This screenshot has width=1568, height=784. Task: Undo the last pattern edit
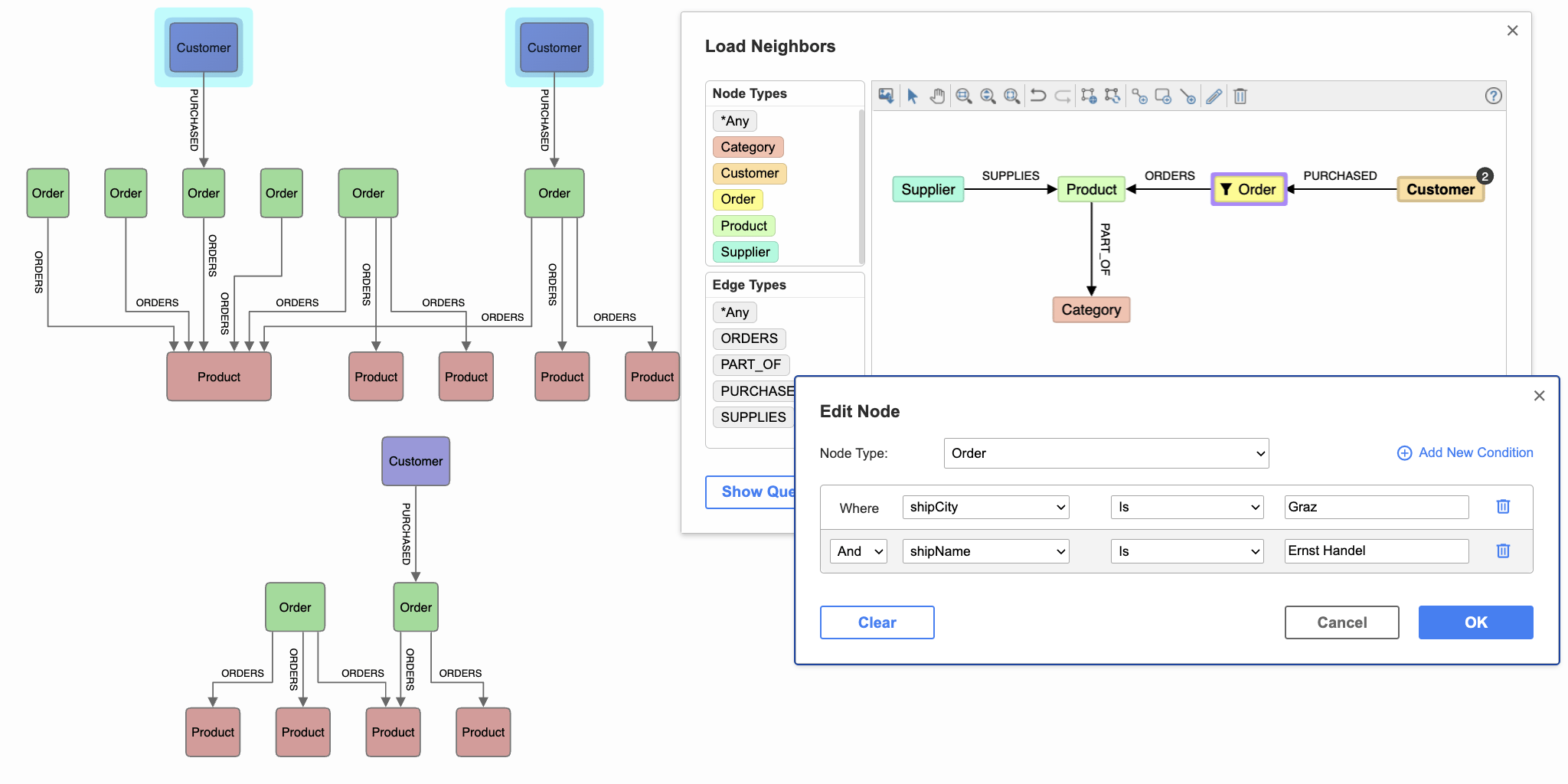pos(1038,96)
